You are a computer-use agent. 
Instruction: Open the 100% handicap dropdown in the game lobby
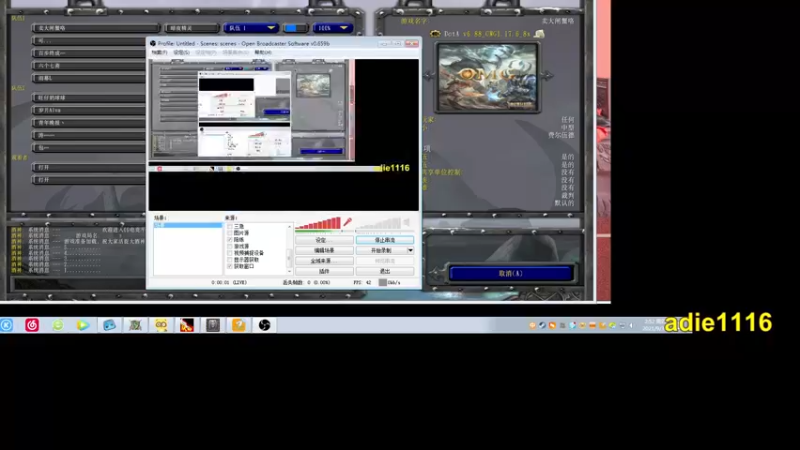pos(332,28)
